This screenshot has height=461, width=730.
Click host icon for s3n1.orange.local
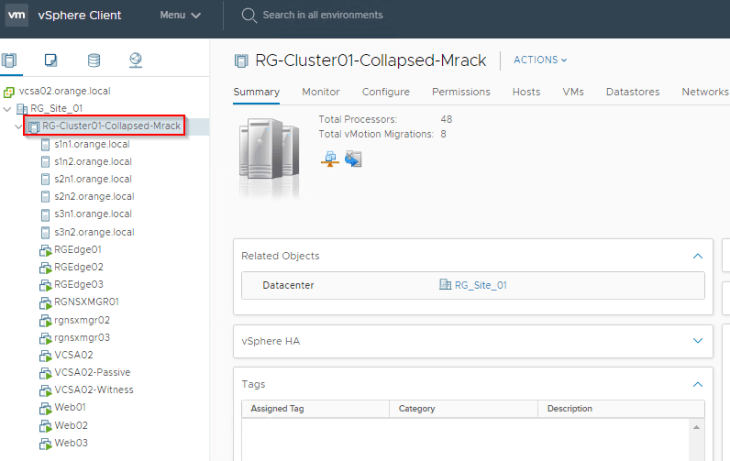[x=45, y=215]
